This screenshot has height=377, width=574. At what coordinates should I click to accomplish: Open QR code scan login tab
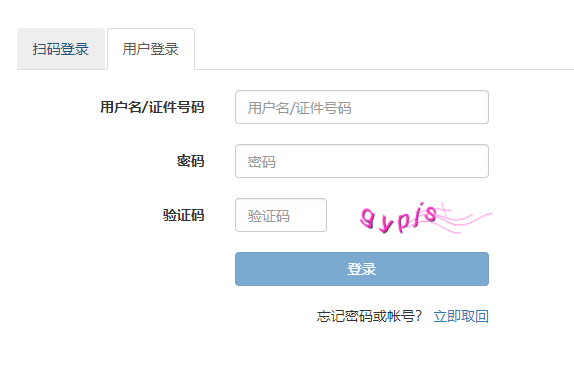tap(61, 49)
